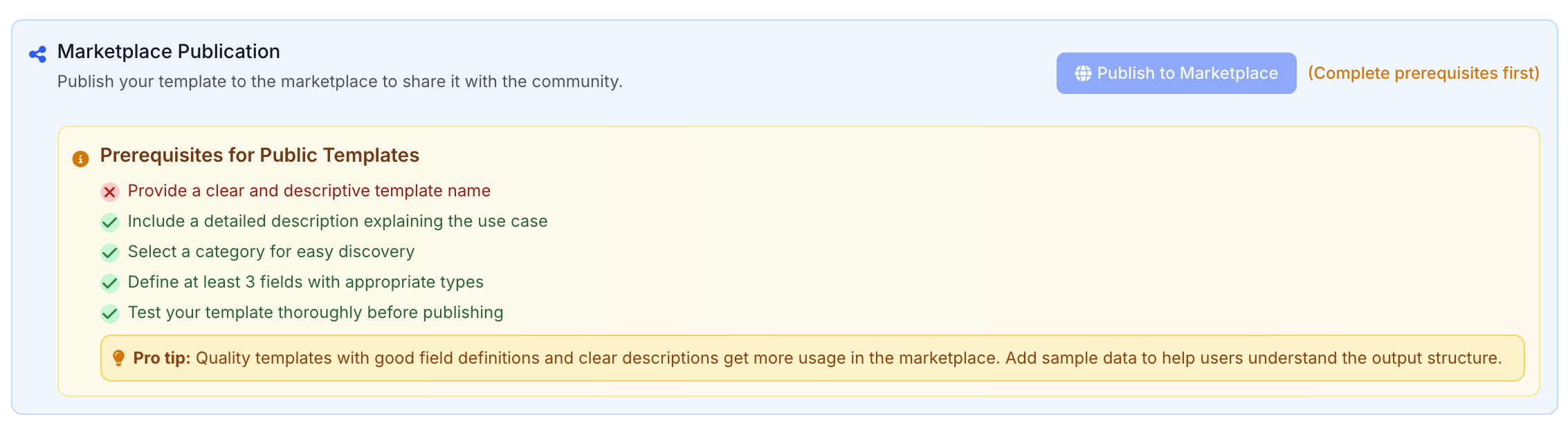Click the orange info icon beside Prerequisites
Image resolution: width=1568 pixels, height=430 pixels.
80,159
